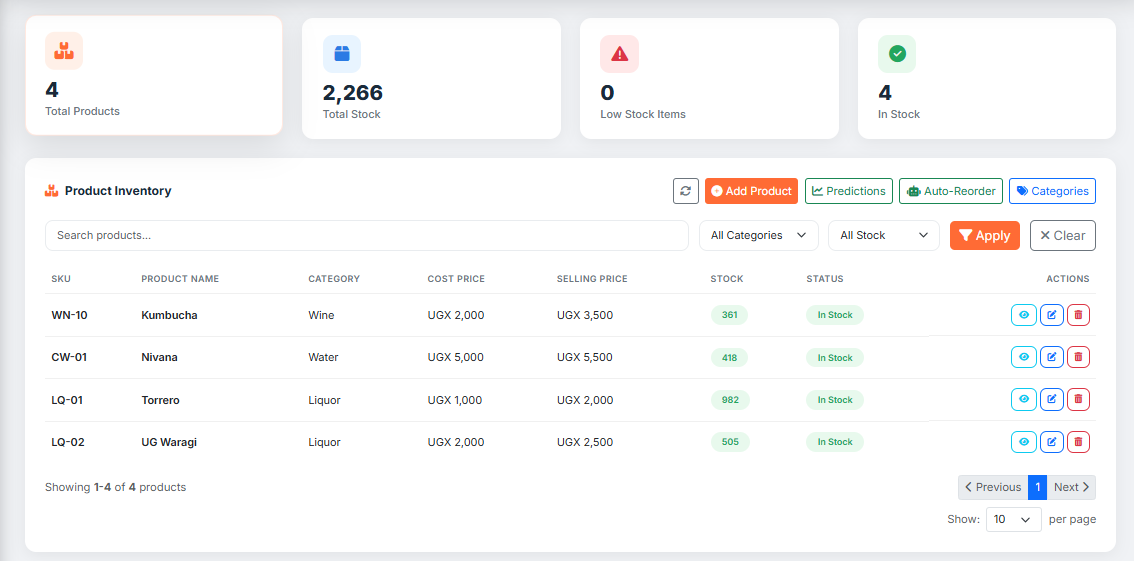Click the Product Name column header
Viewport: 1134px width, 561px height.
tap(180, 279)
